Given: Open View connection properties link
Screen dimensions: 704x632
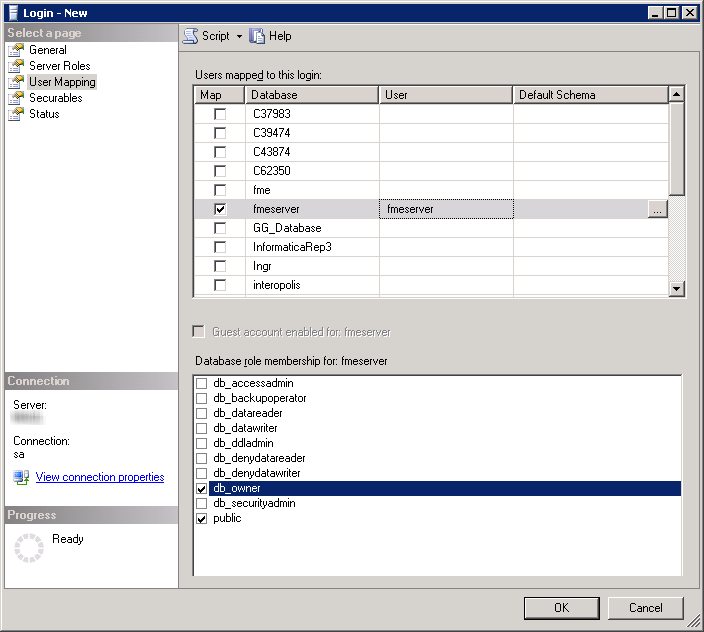Looking at the screenshot, I should pos(100,478).
